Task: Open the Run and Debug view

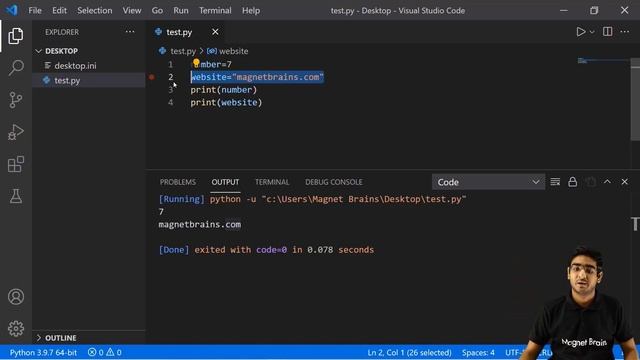Action: 16,132
